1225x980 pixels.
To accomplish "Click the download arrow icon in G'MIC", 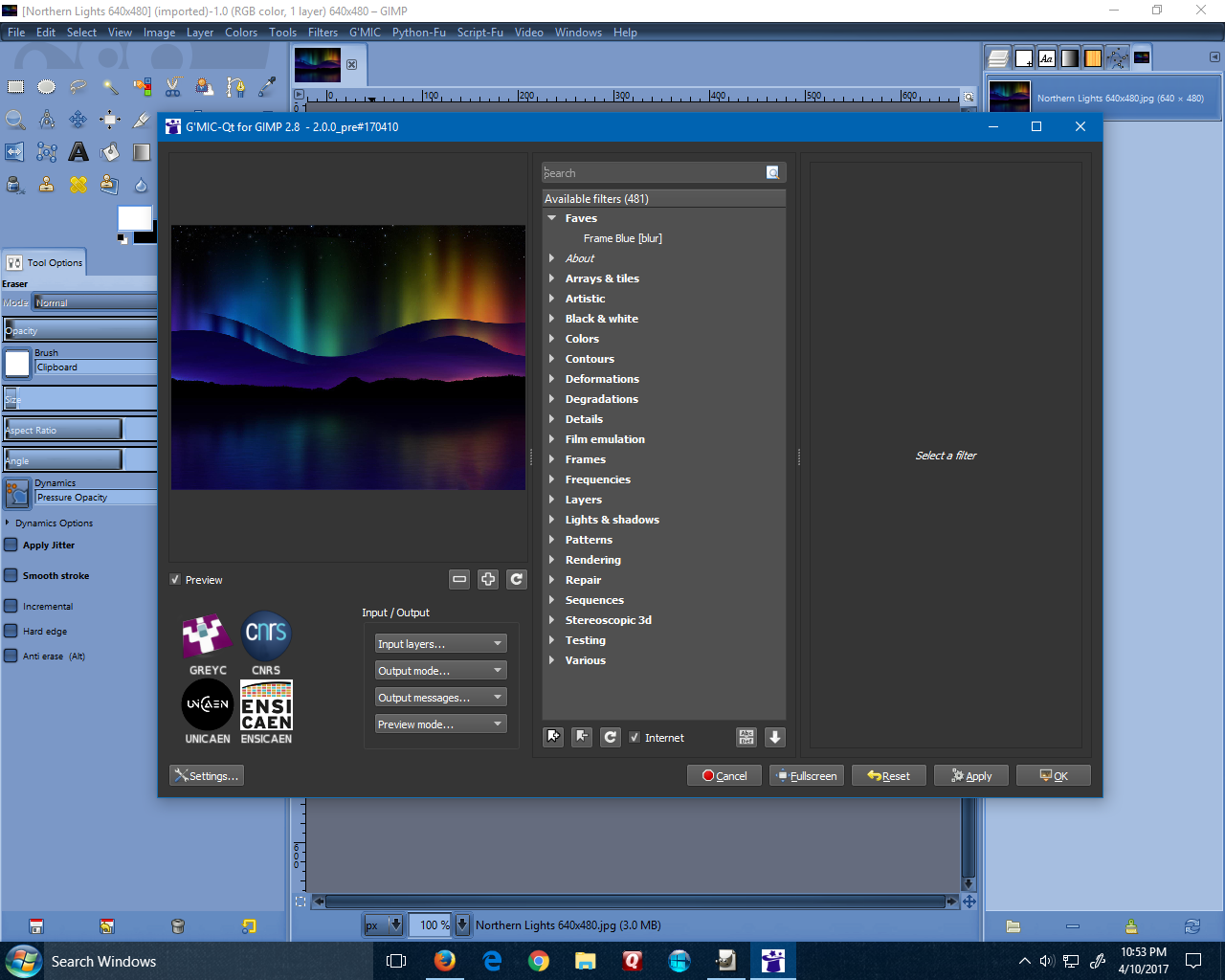I will coord(775,737).
